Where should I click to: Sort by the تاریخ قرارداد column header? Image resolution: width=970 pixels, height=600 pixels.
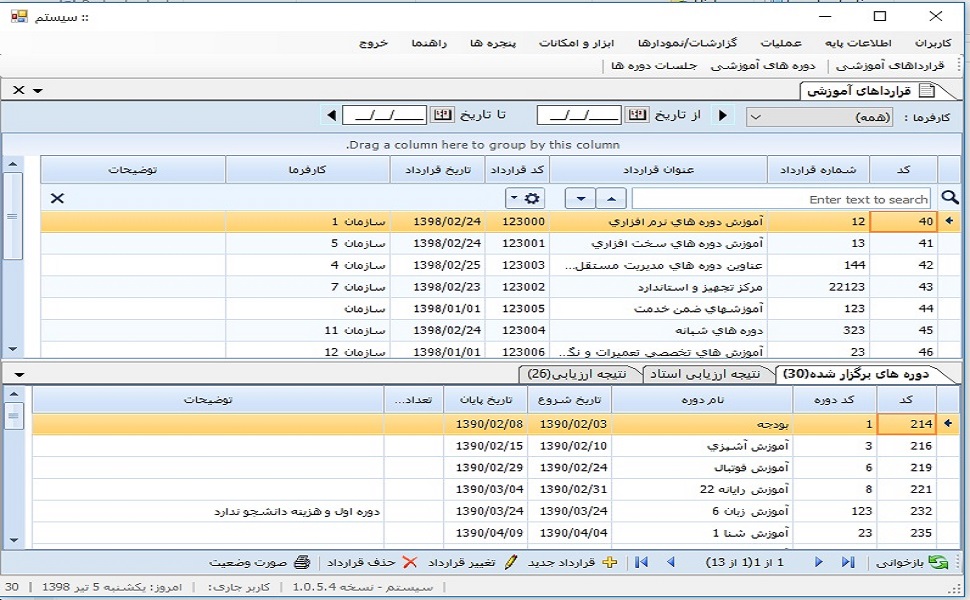pos(438,169)
